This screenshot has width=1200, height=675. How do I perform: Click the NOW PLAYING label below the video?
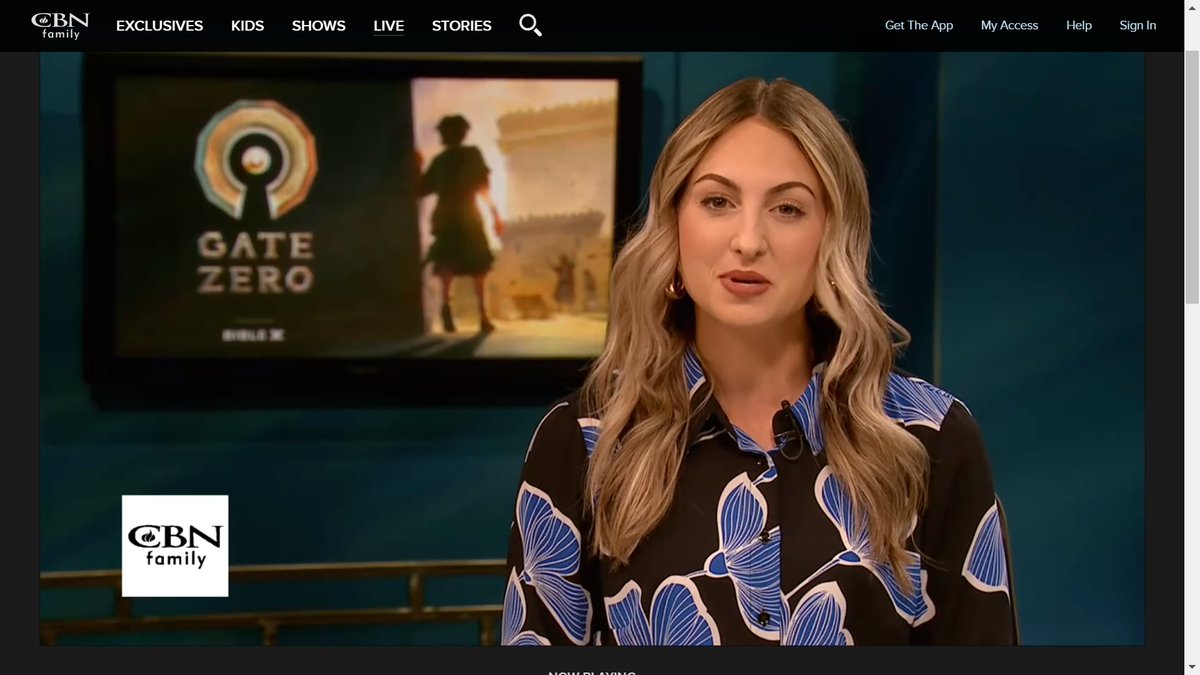tap(592, 671)
